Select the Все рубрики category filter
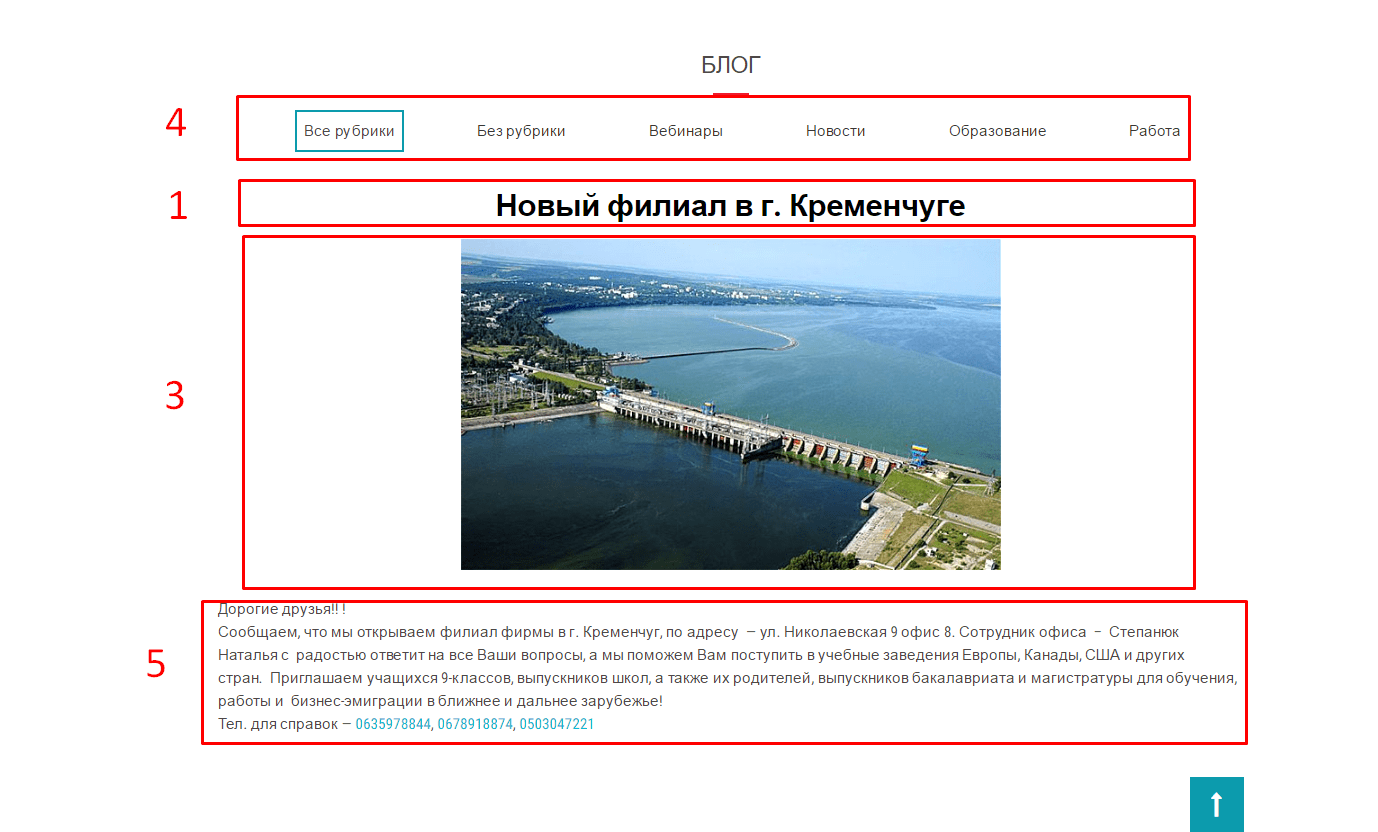Viewport: 1378px width, 832px height. tap(349, 131)
